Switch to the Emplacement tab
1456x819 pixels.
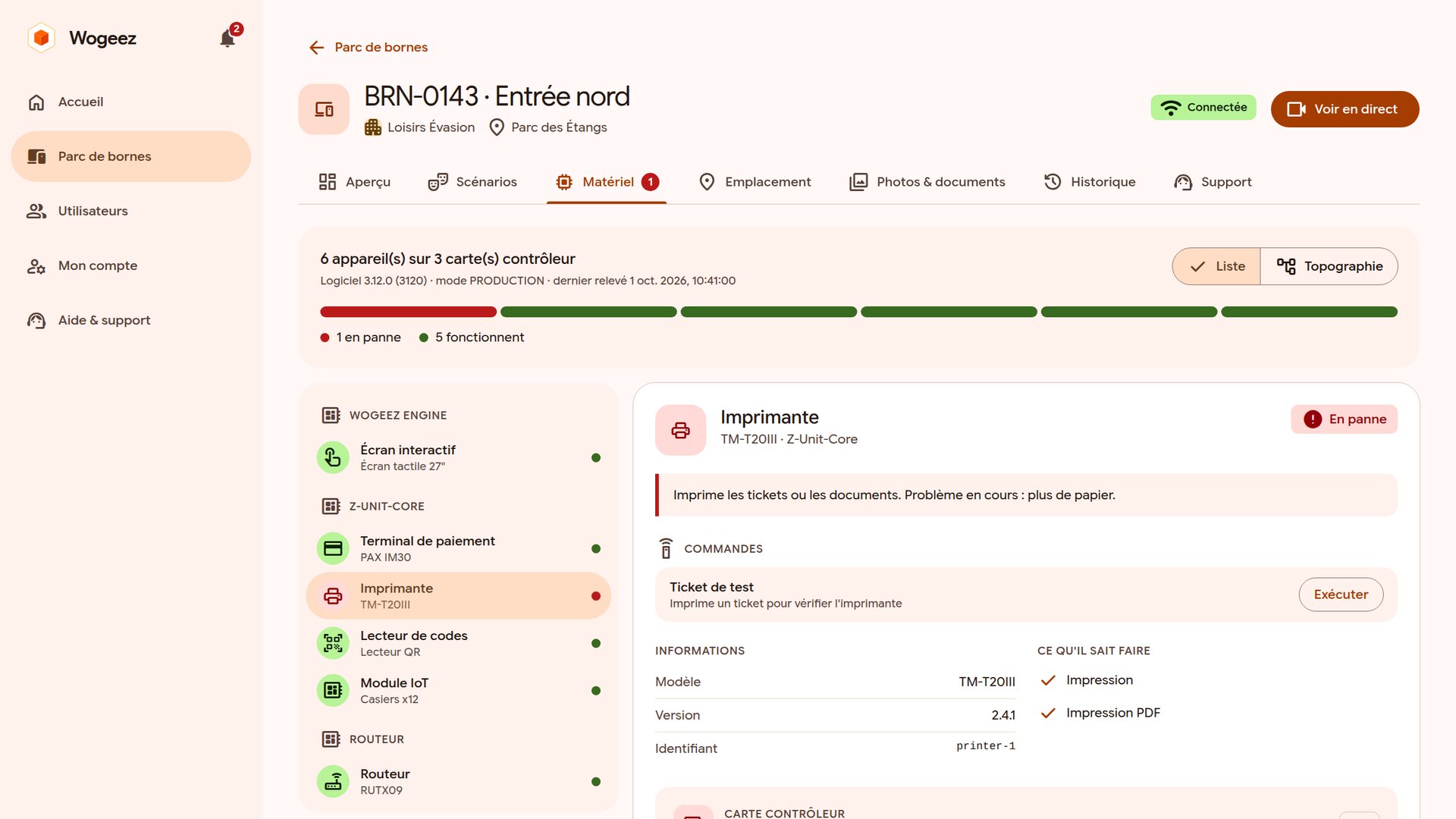pos(755,182)
